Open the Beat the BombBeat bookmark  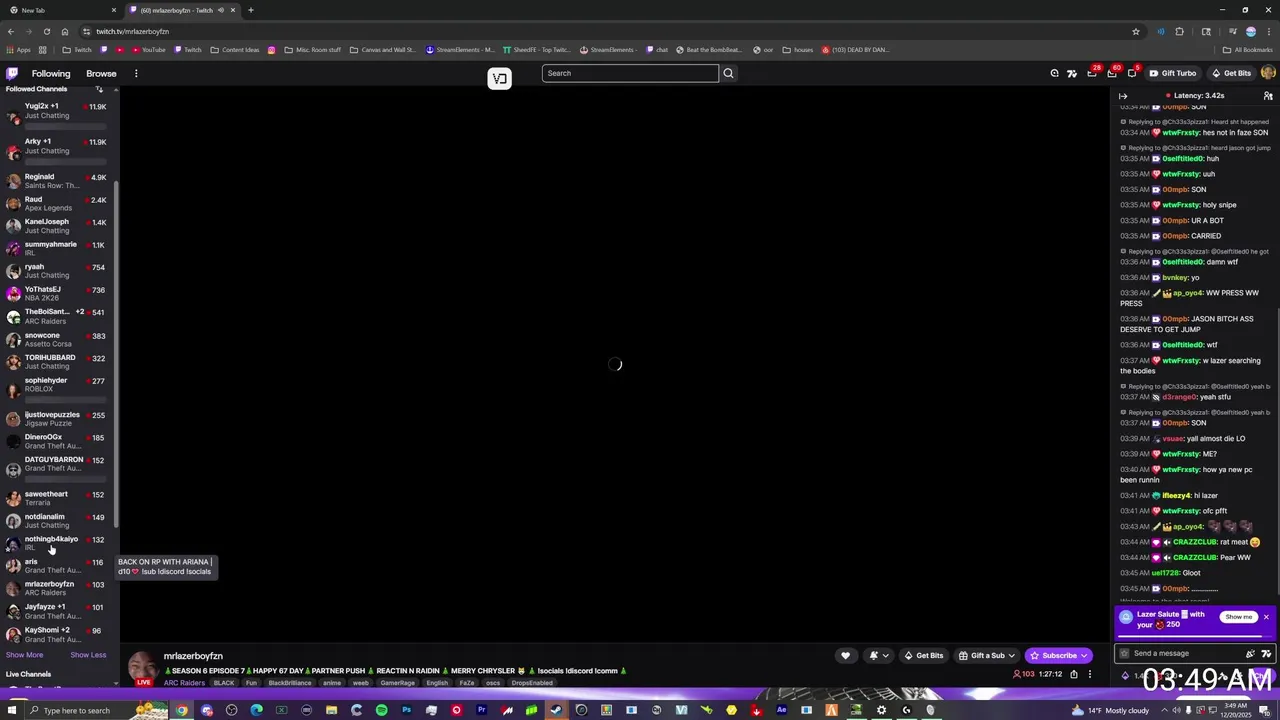click(709, 50)
